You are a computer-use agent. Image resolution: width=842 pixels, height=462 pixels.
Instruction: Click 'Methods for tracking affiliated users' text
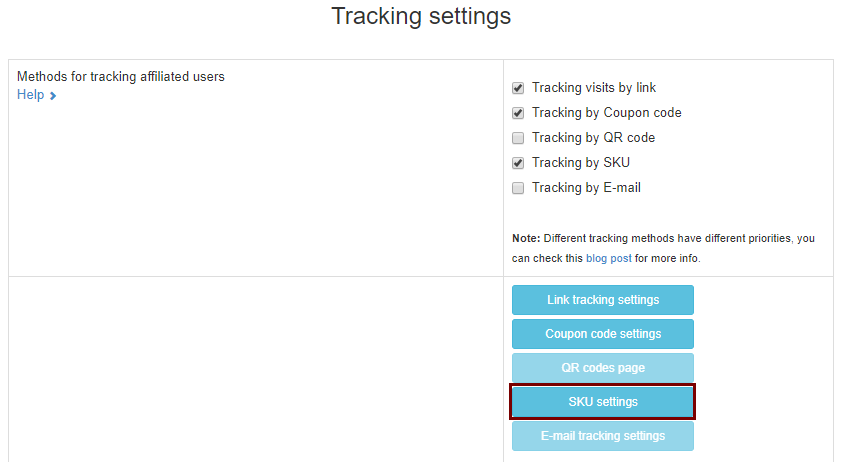tap(121, 77)
